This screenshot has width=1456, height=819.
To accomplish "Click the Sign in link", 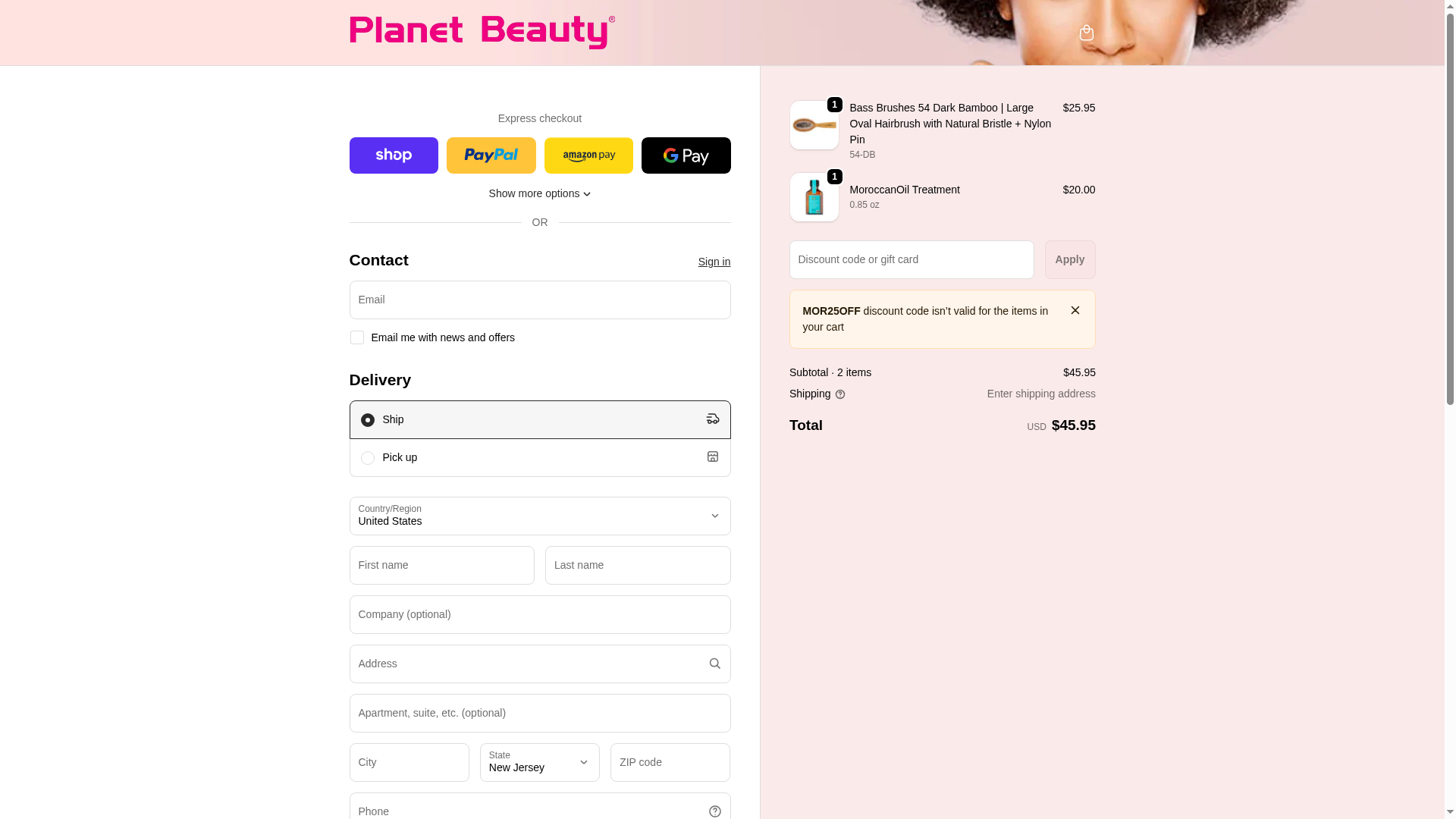I will 714,262.
